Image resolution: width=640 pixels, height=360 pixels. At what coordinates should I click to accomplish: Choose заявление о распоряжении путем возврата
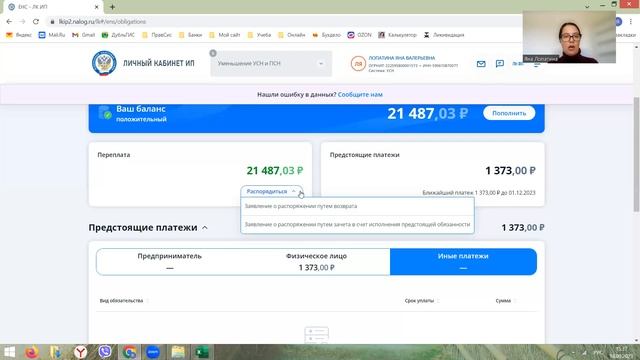358,206
